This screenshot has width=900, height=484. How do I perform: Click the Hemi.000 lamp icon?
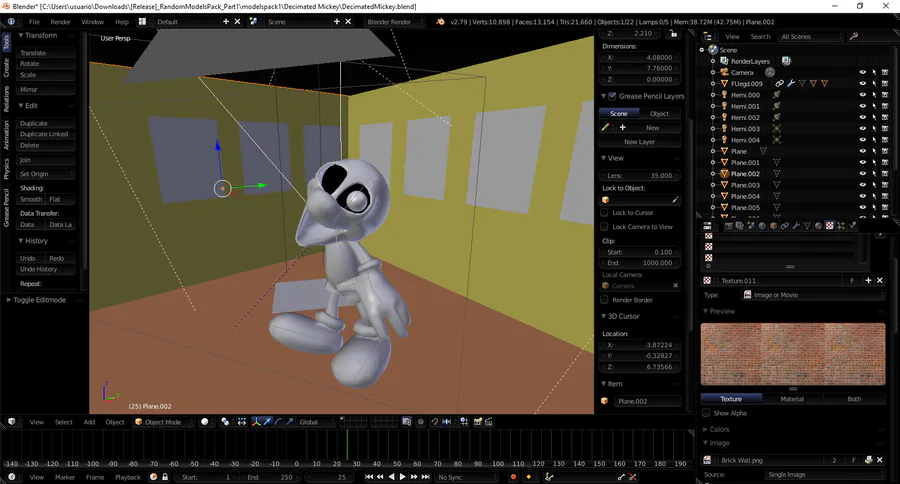724,95
